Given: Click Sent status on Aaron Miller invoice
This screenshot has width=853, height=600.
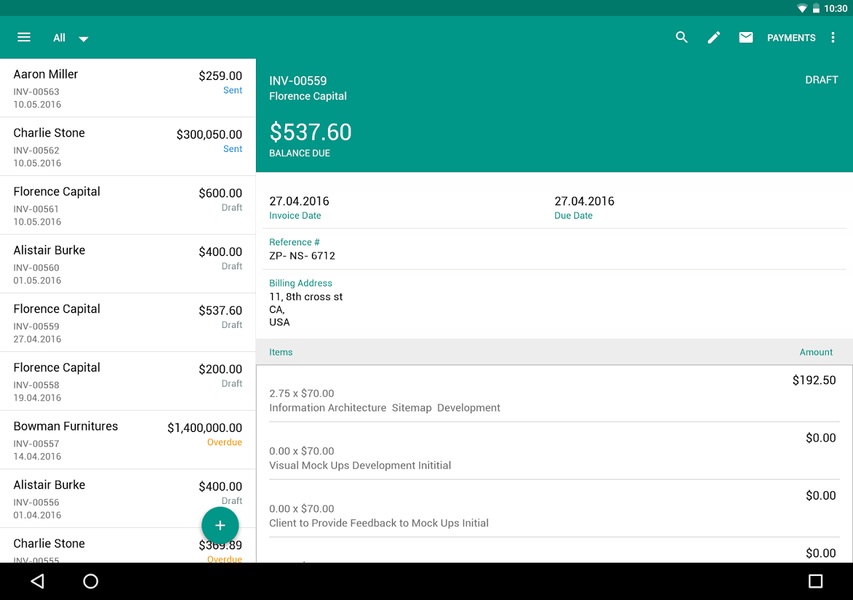Looking at the screenshot, I should (x=232, y=90).
